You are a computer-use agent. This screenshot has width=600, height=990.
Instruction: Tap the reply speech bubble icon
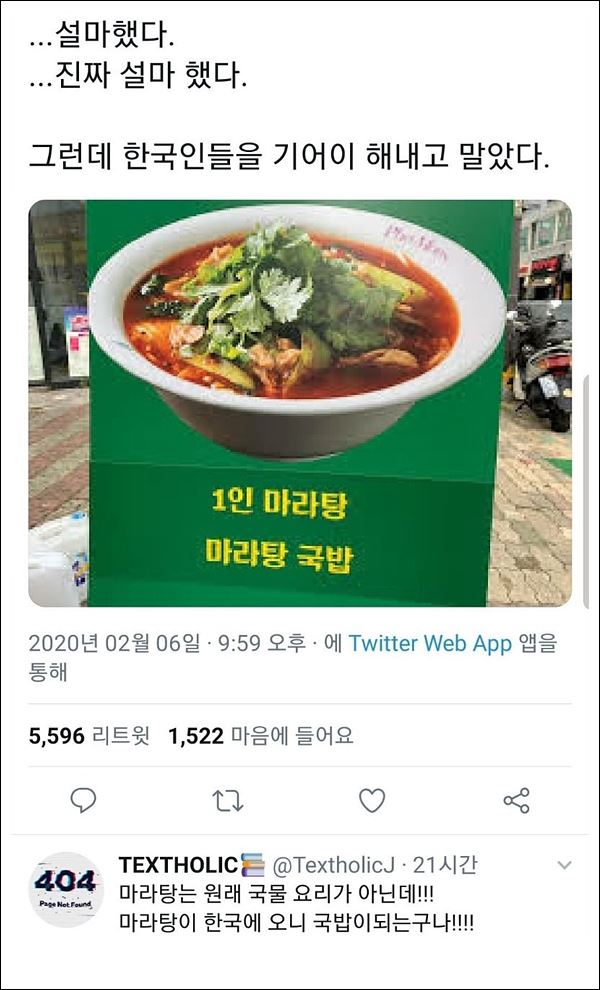(83, 801)
